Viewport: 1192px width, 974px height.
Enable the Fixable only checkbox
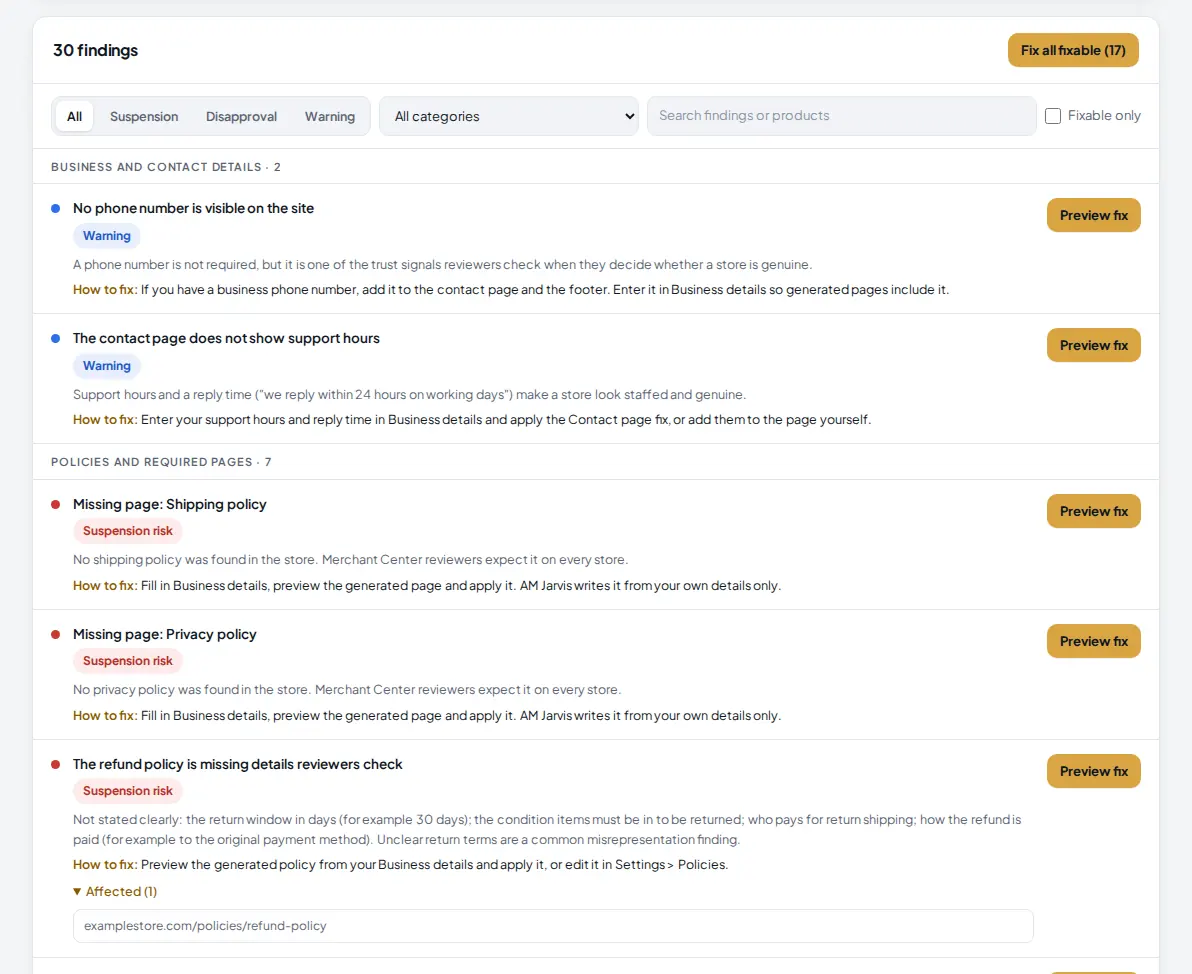click(x=1053, y=116)
